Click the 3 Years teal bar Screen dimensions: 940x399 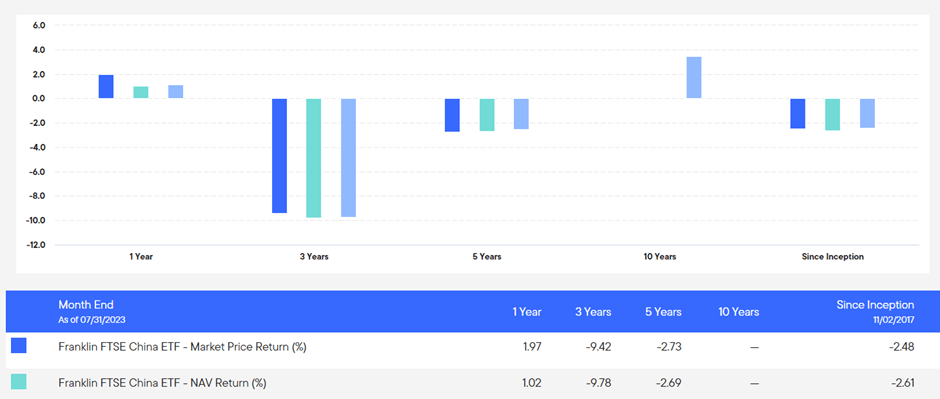314,158
